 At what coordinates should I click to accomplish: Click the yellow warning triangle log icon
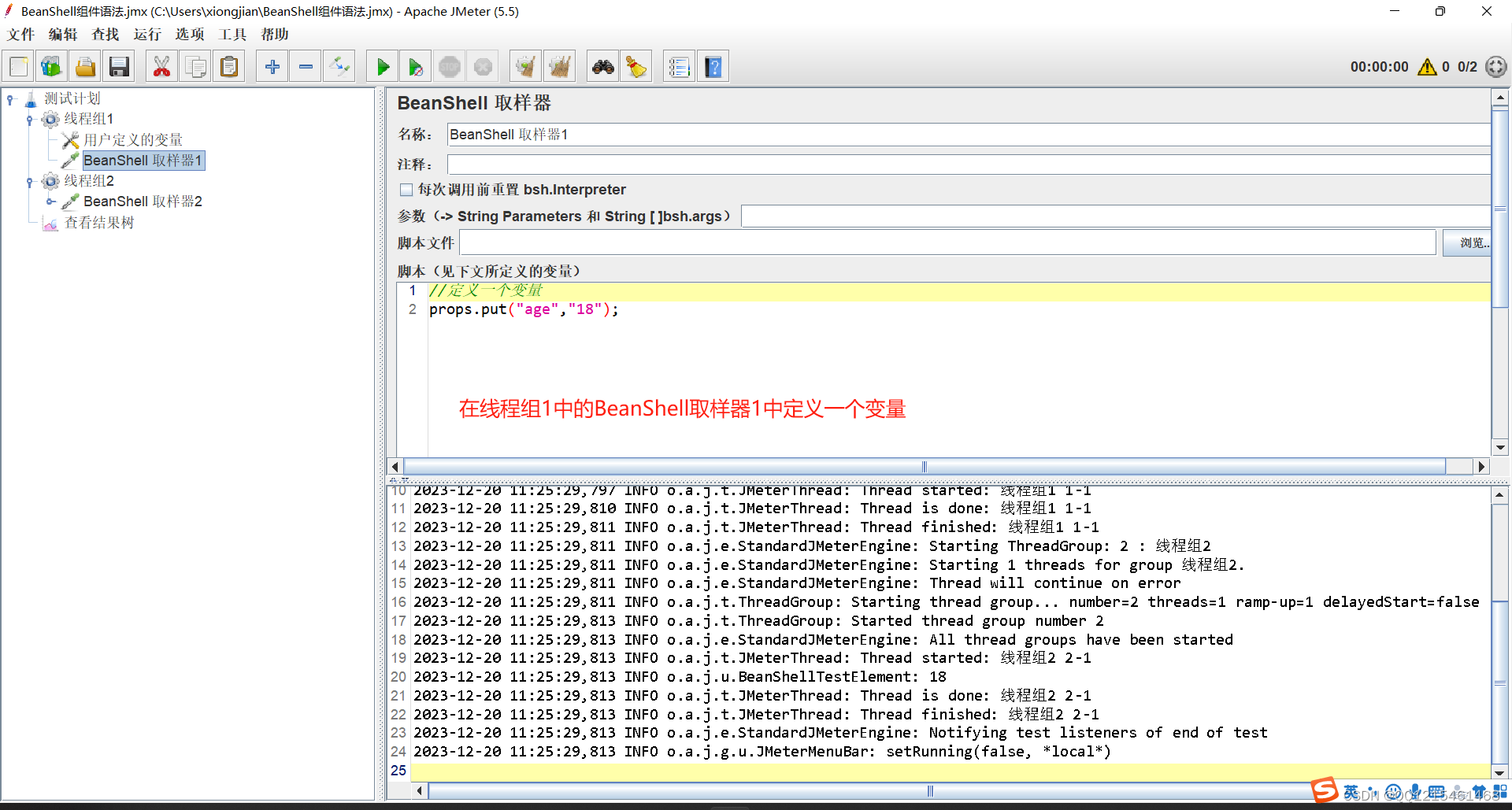(x=1427, y=67)
